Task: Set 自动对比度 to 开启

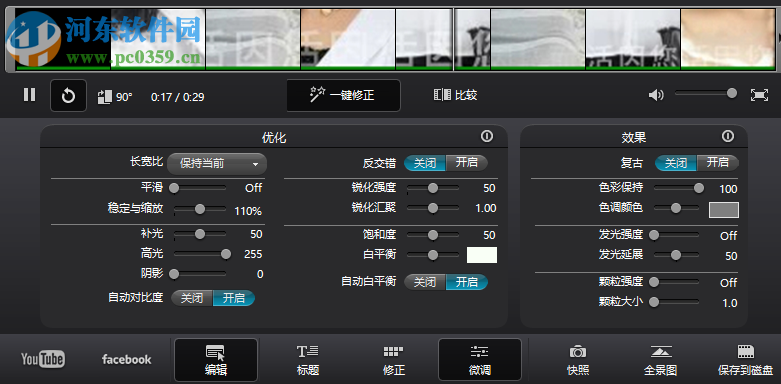Action: (x=234, y=298)
